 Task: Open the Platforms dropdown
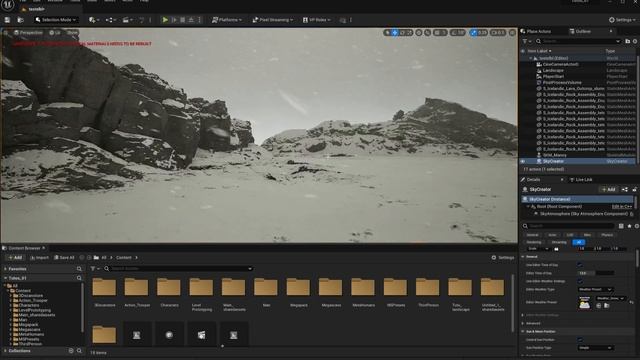[x=227, y=20]
